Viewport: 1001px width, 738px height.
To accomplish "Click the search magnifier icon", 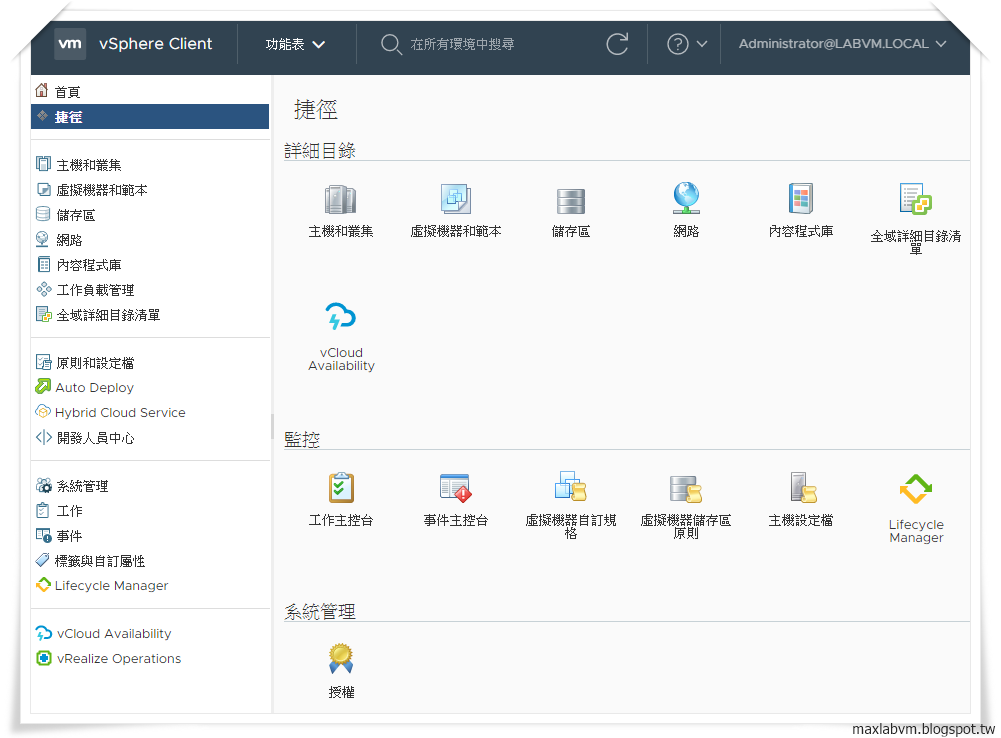I will (x=391, y=44).
